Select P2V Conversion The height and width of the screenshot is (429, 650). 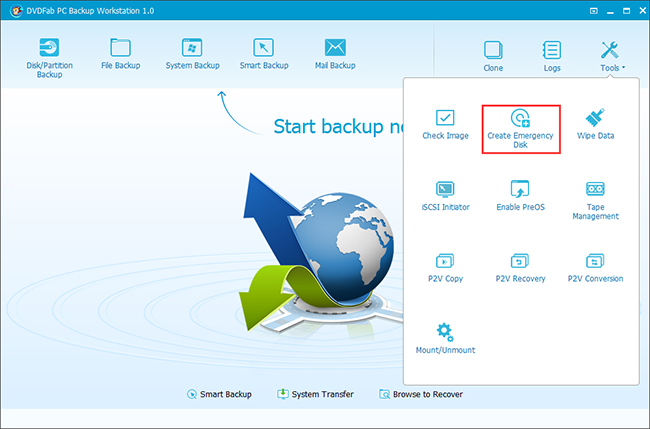click(x=595, y=268)
